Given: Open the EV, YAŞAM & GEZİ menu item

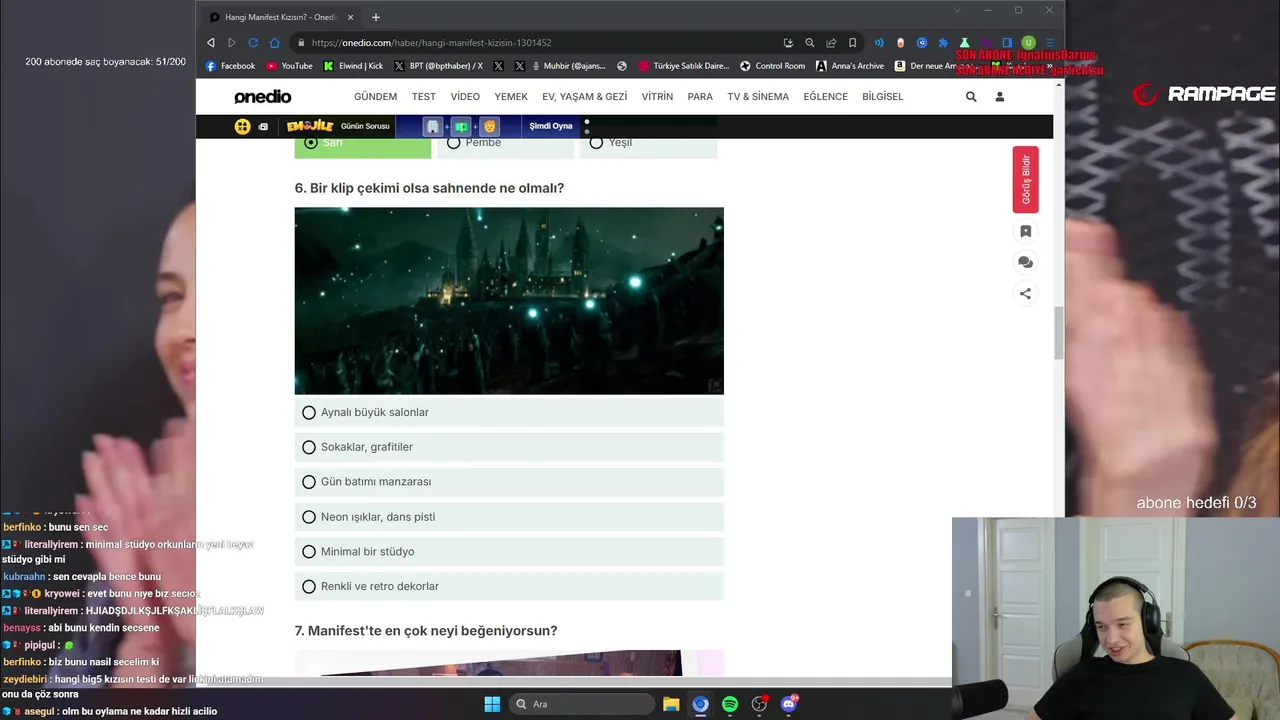Looking at the screenshot, I should [585, 97].
